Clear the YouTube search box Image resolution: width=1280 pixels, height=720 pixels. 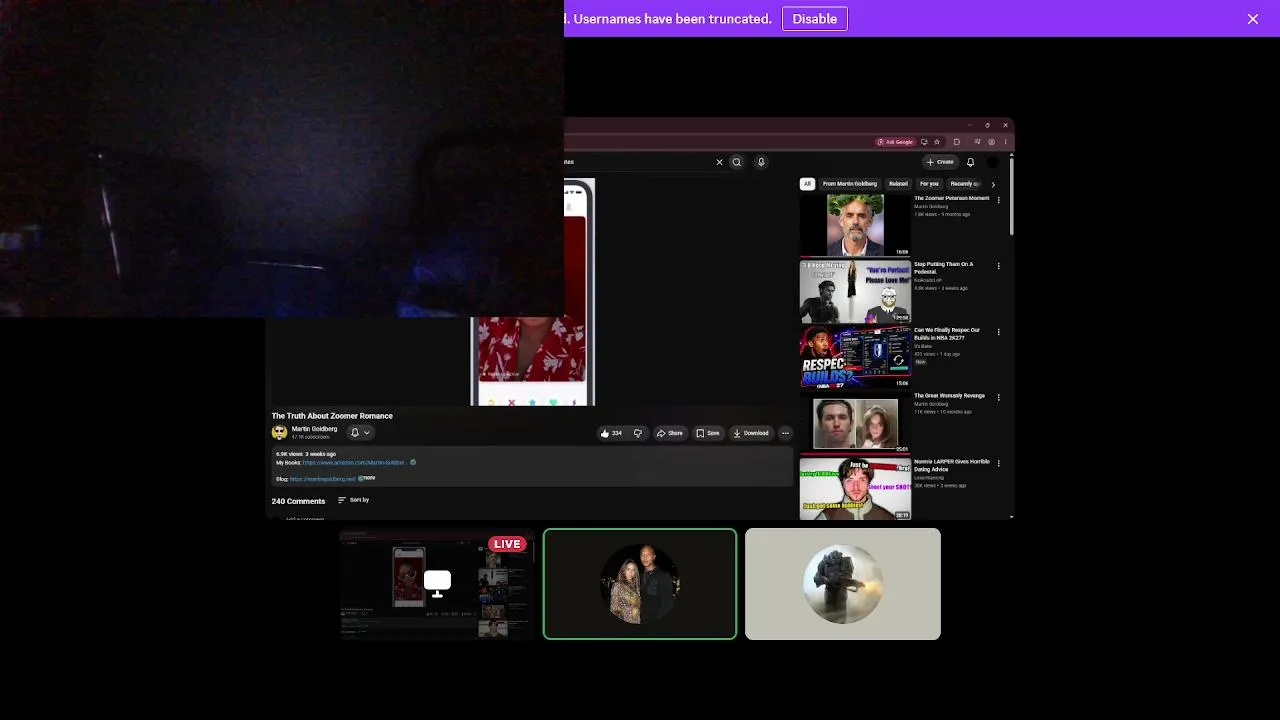coord(719,162)
